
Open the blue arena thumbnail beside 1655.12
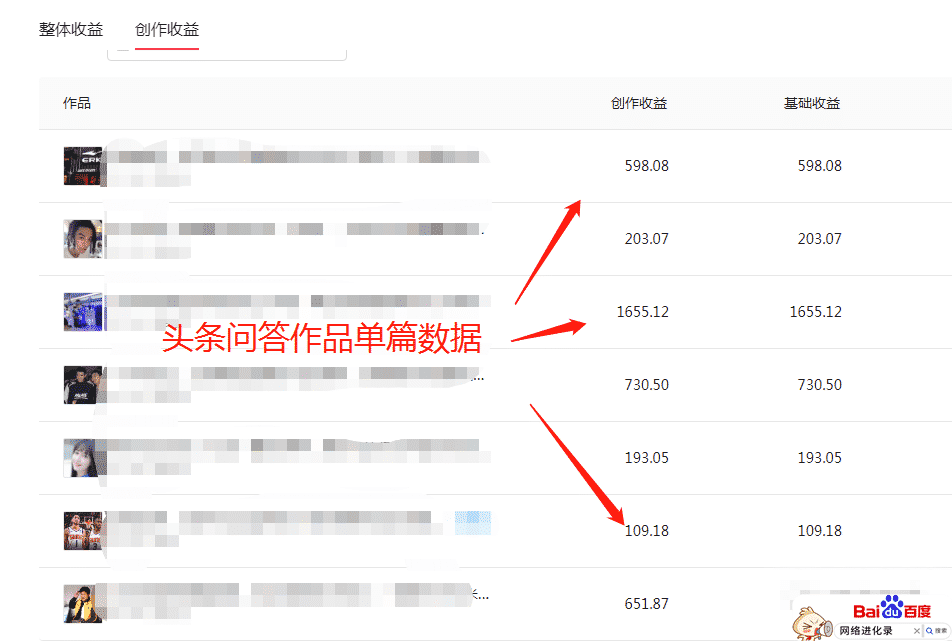pos(83,311)
